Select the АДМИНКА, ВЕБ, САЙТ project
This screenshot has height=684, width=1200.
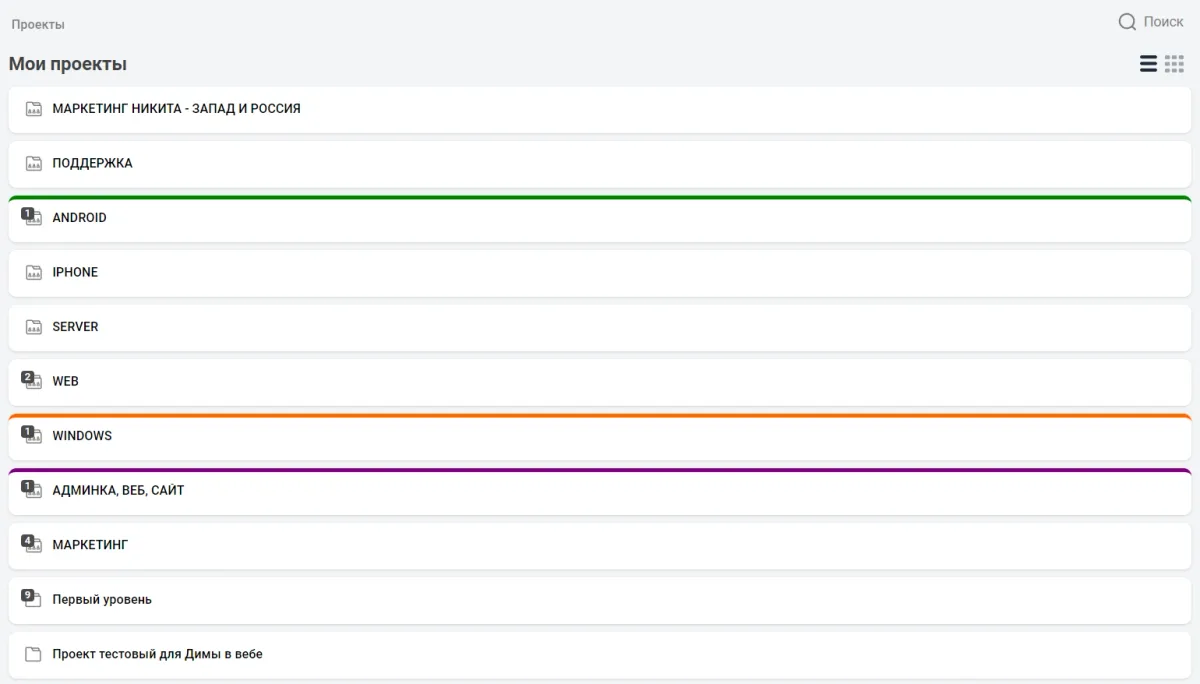click(x=118, y=491)
